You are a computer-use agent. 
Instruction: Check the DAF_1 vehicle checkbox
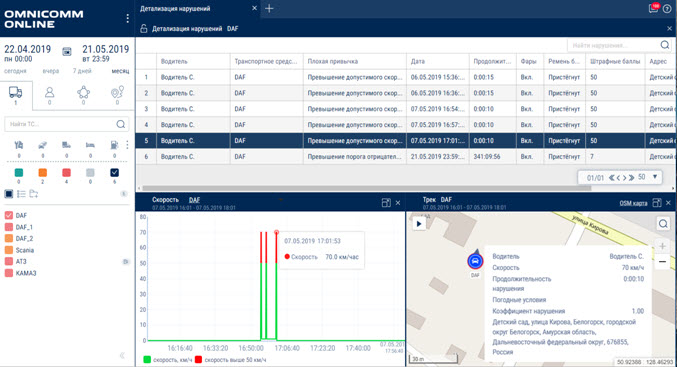tap(9, 227)
